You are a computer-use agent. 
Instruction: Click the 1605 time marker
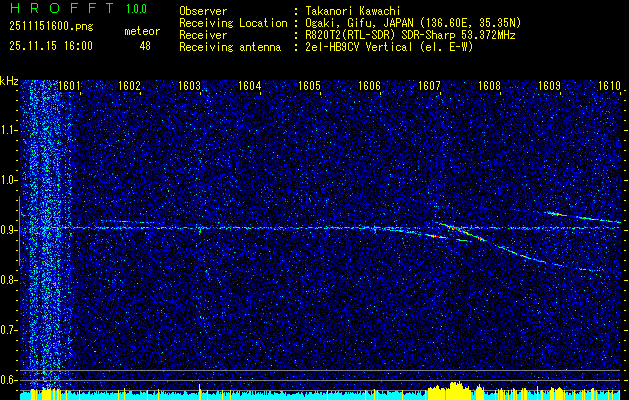309,86
